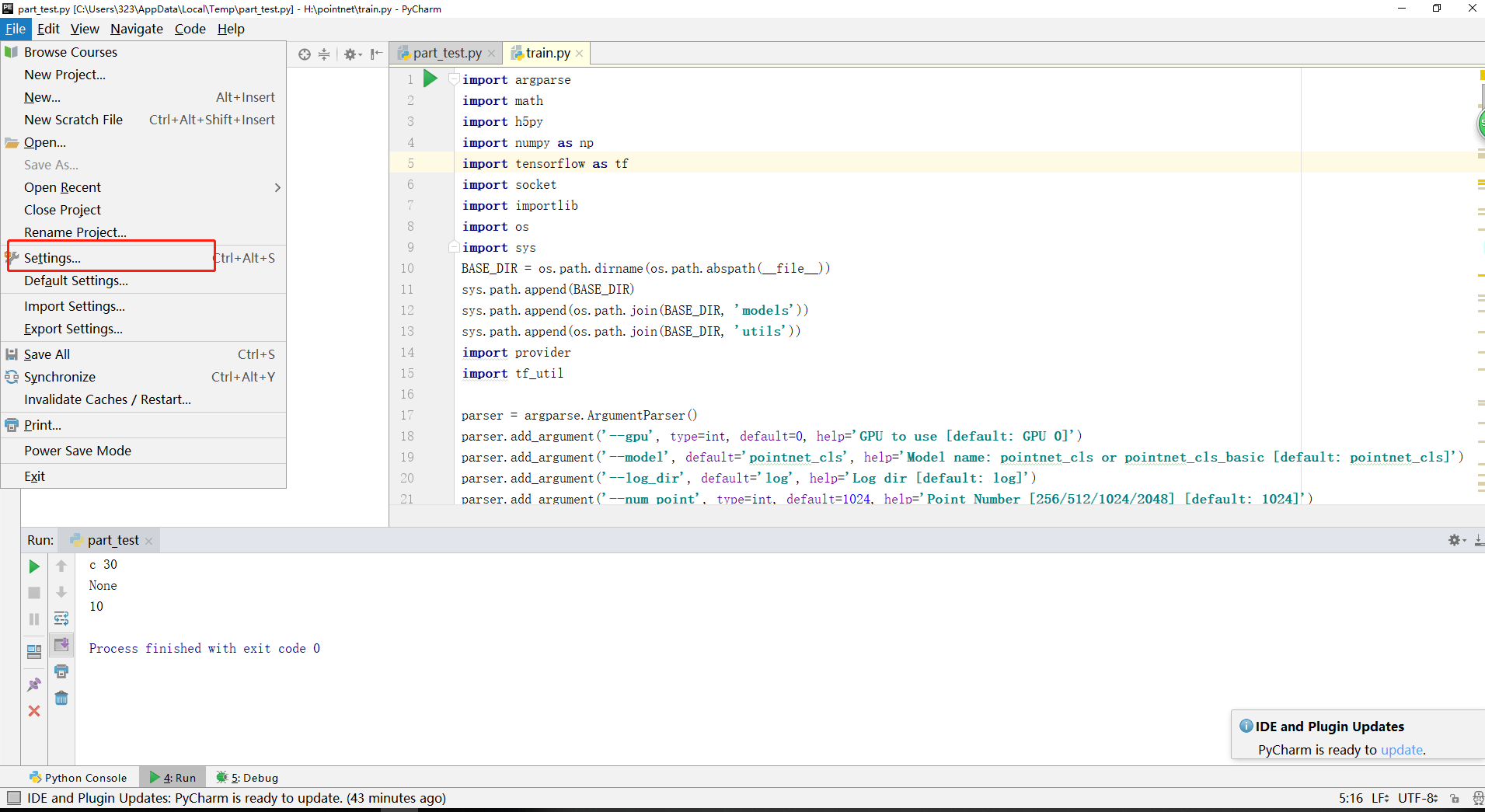The width and height of the screenshot is (1485, 812).
Task: Click line 5 tensorflow import in editor
Action: click(x=545, y=163)
